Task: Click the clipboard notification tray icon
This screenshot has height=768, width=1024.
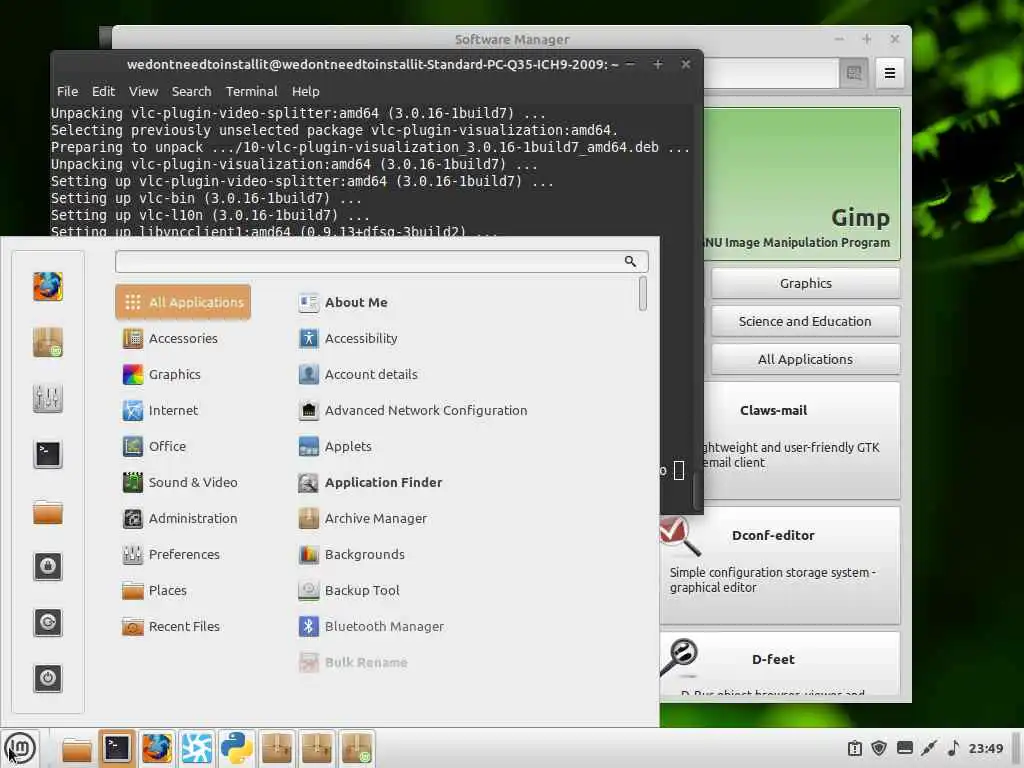Action: pyautogui.click(x=854, y=748)
